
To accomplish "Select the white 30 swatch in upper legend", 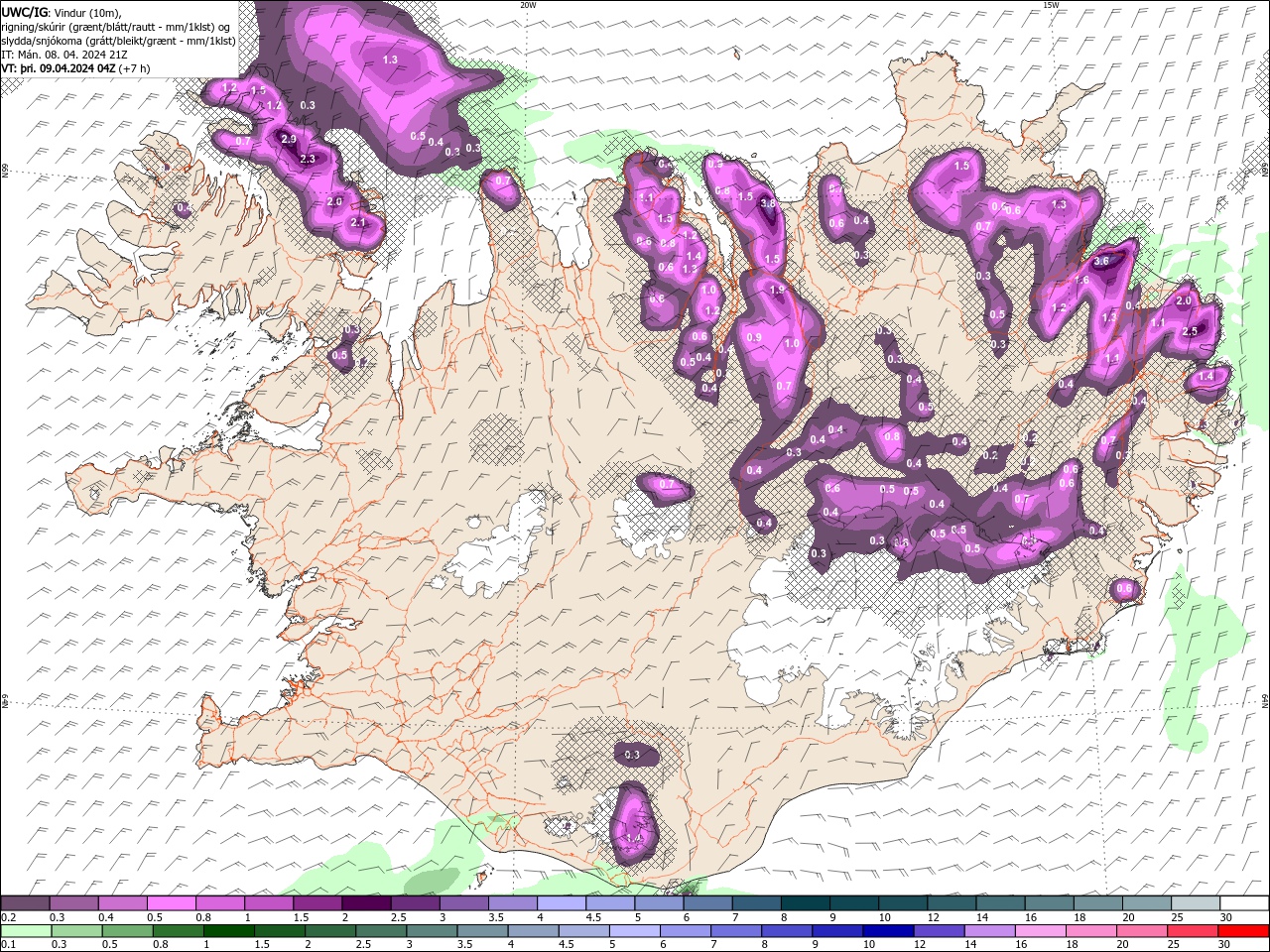I will (1245, 903).
